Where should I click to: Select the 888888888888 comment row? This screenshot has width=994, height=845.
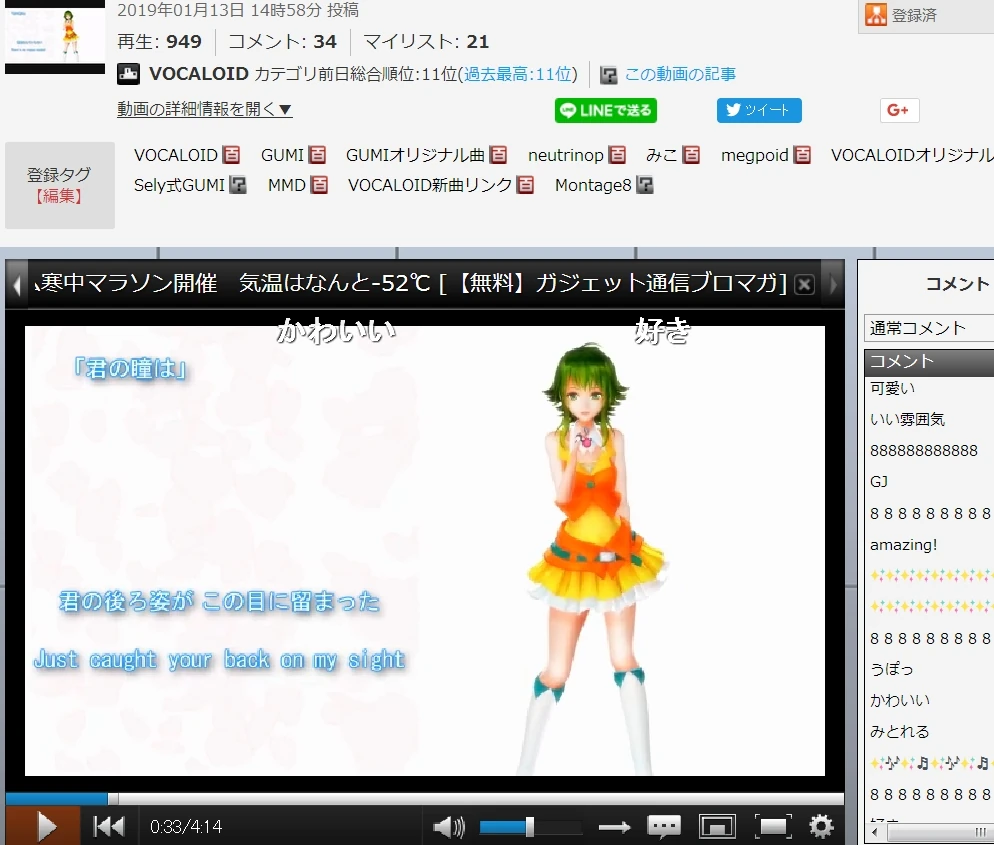[x=929, y=450]
